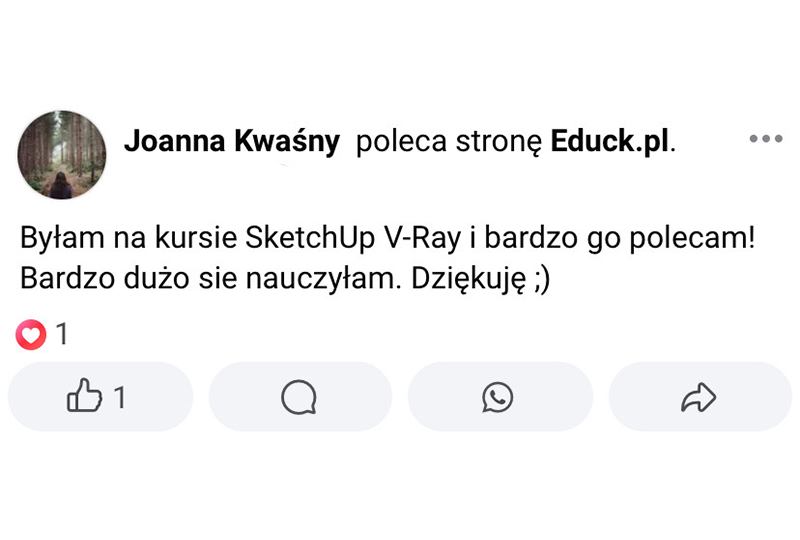The image size is (800, 540).
Task: Open the Educk.pl page link
Action: coord(611,143)
